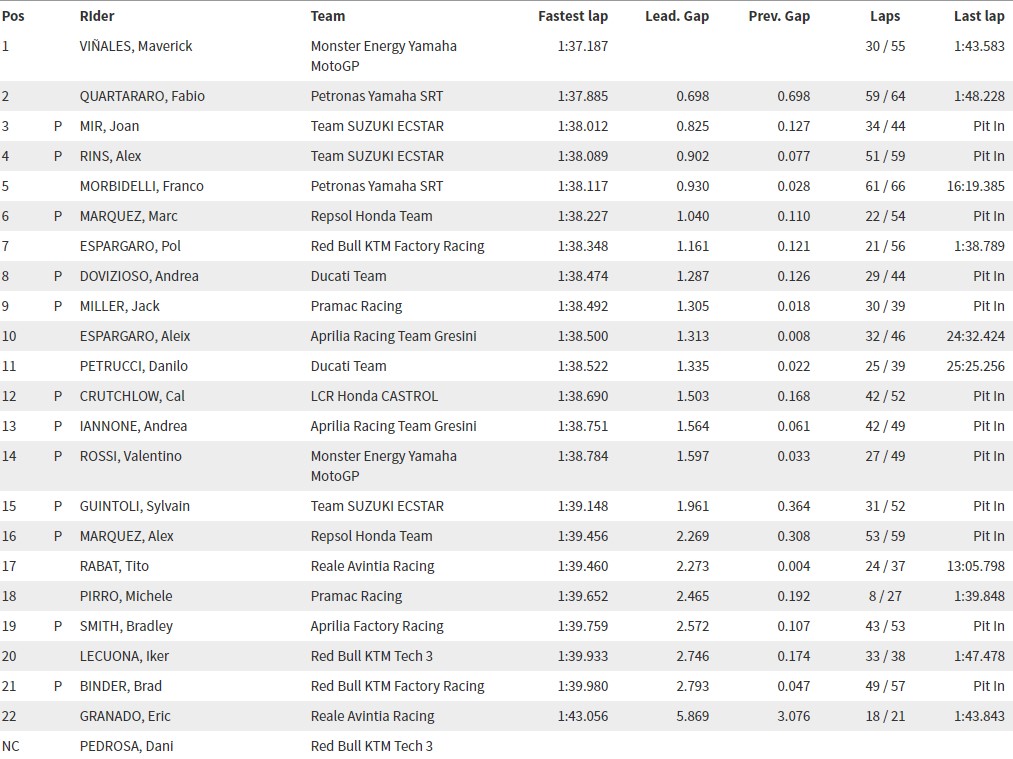Click the Fastest lap column header
The width and height of the screenshot is (1013, 759).
572,16
